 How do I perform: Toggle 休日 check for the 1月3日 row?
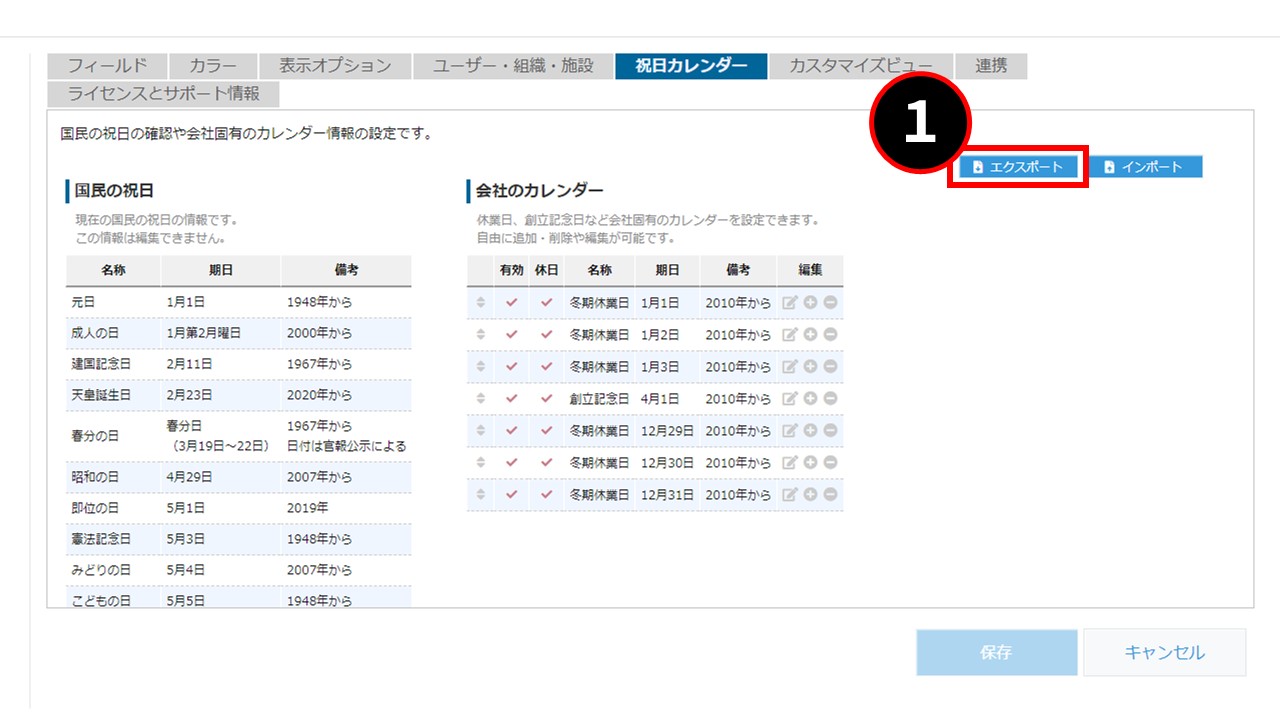coord(546,367)
